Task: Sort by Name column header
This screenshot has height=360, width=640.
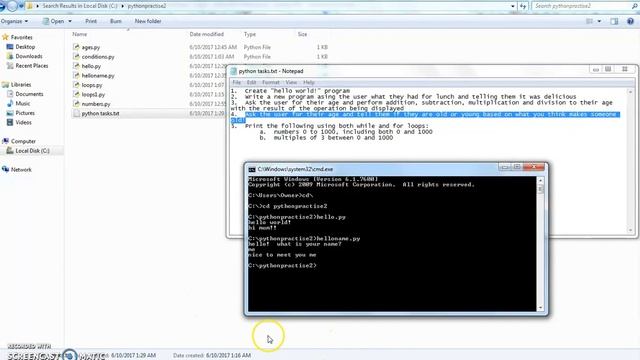Action: [80, 34]
